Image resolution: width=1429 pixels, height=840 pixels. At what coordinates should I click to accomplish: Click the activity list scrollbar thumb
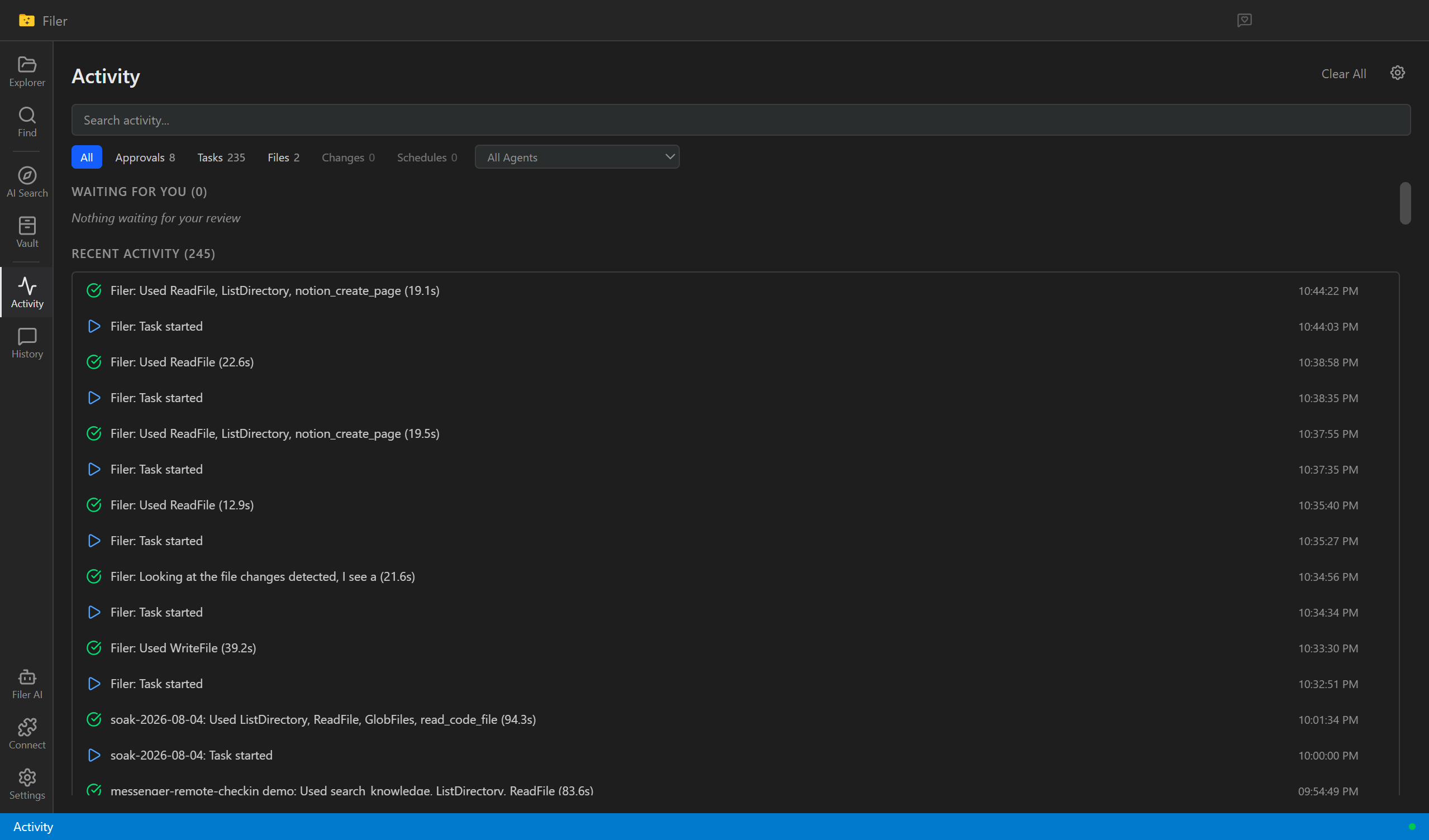pyautogui.click(x=1404, y=203)
